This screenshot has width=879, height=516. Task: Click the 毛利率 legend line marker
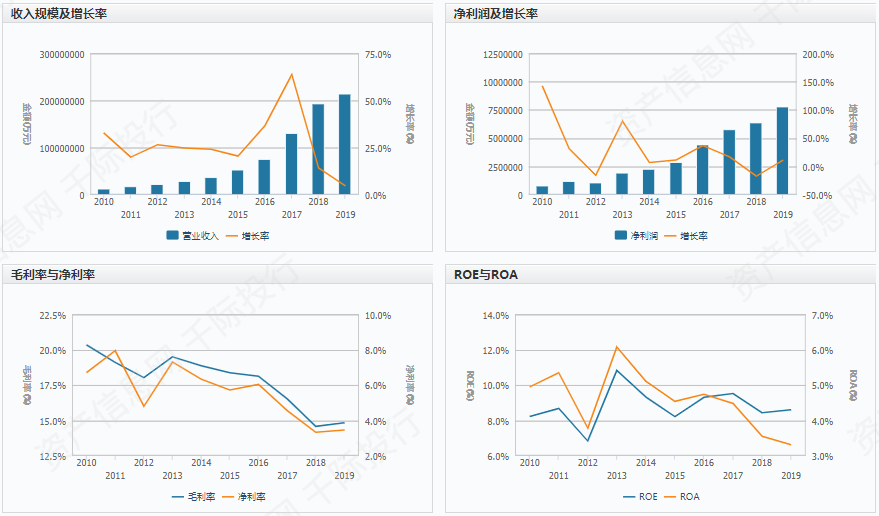point(179,496)
